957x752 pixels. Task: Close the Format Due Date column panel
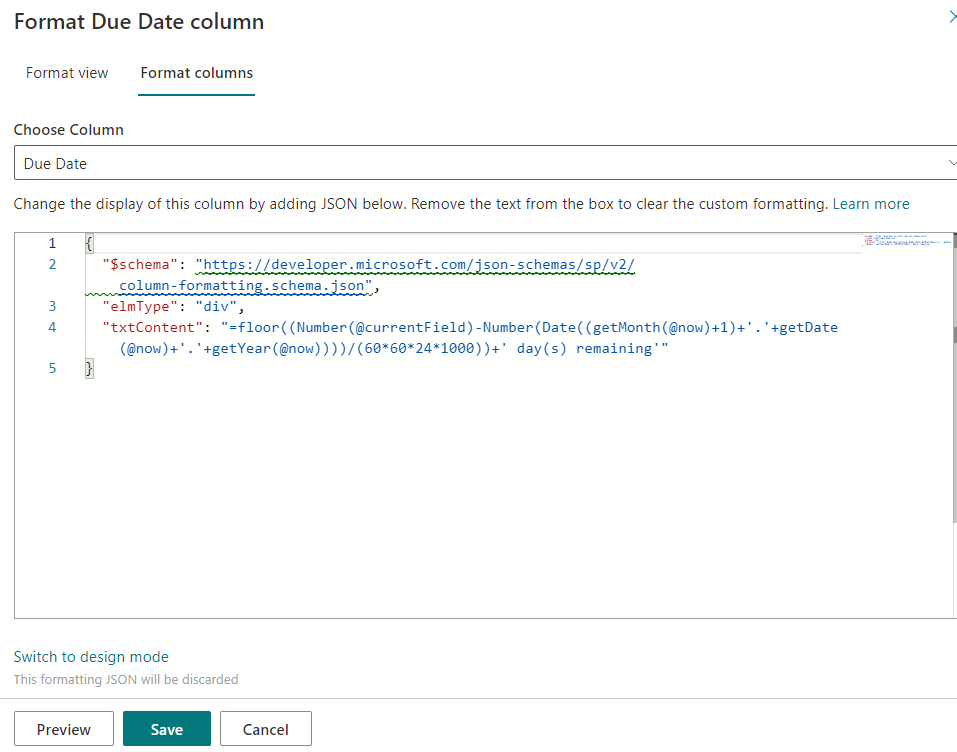pos(951,17)
